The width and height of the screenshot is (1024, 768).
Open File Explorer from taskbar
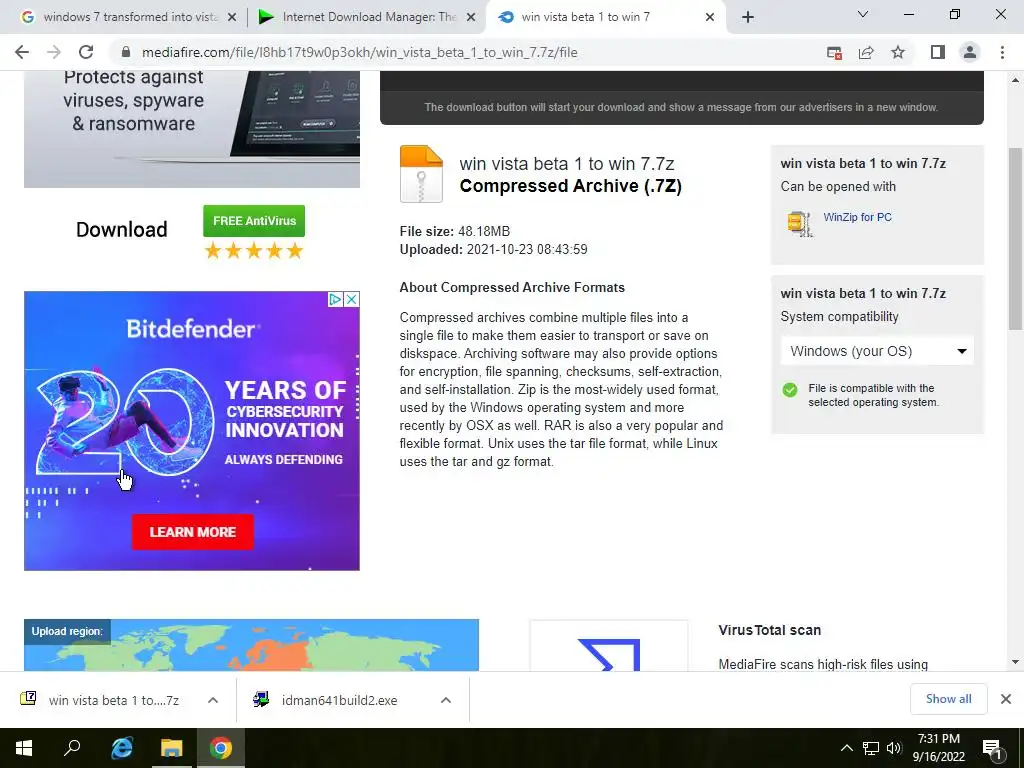click(172, 748)
